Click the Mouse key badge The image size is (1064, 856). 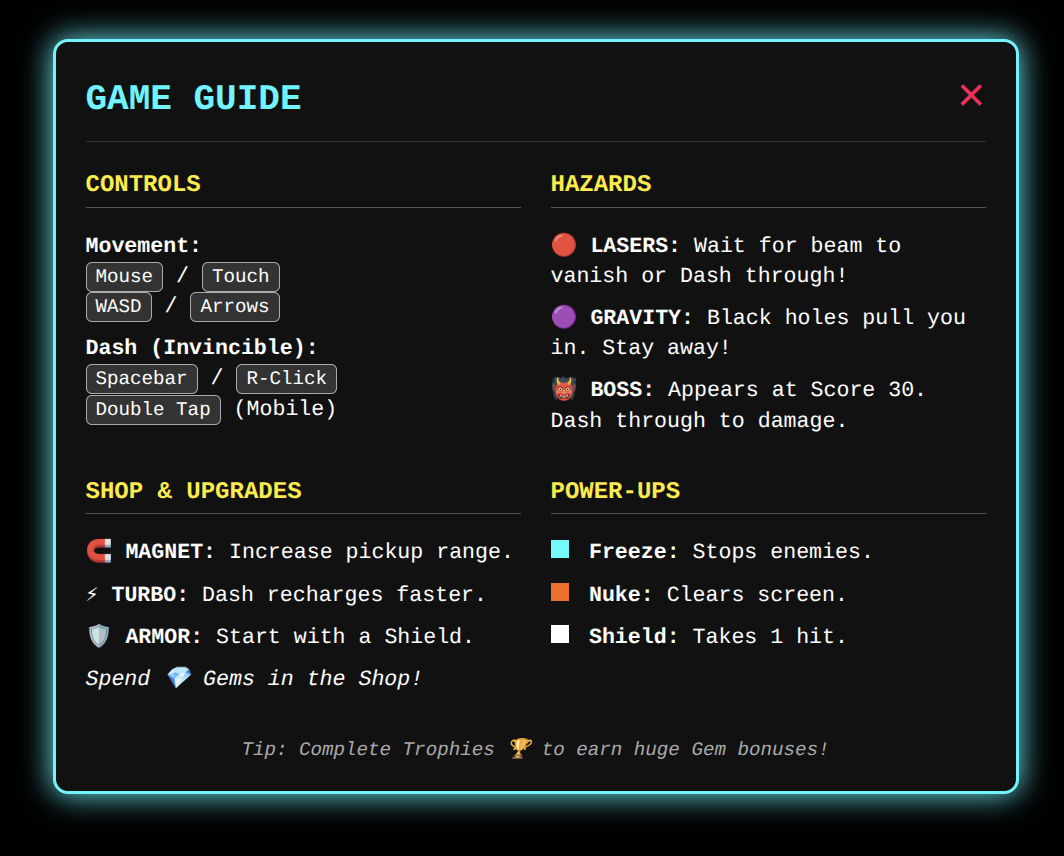(x=124, y=277)
